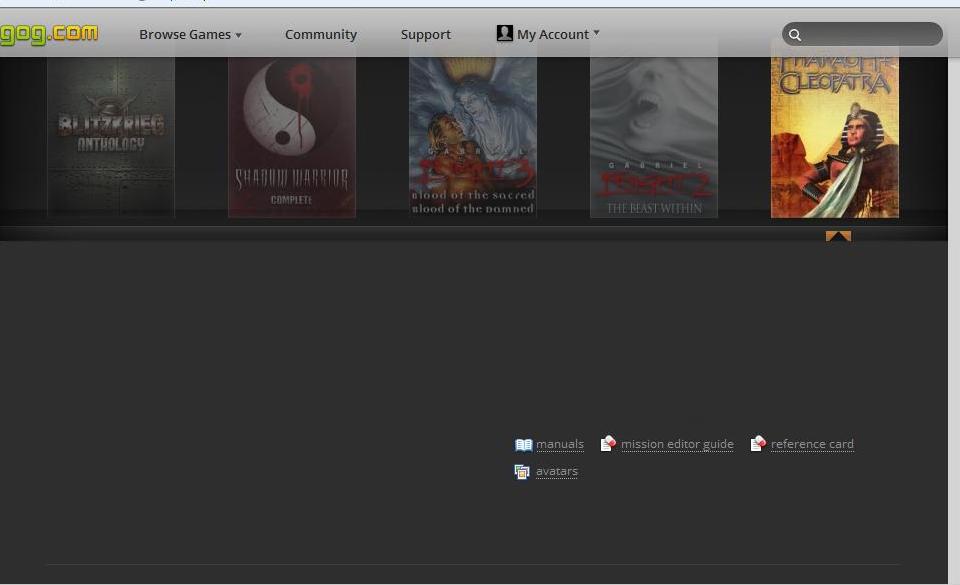This screenshot has height=585, width=960.
Task: Download the mission editor guide
Action: pos(677,444)
